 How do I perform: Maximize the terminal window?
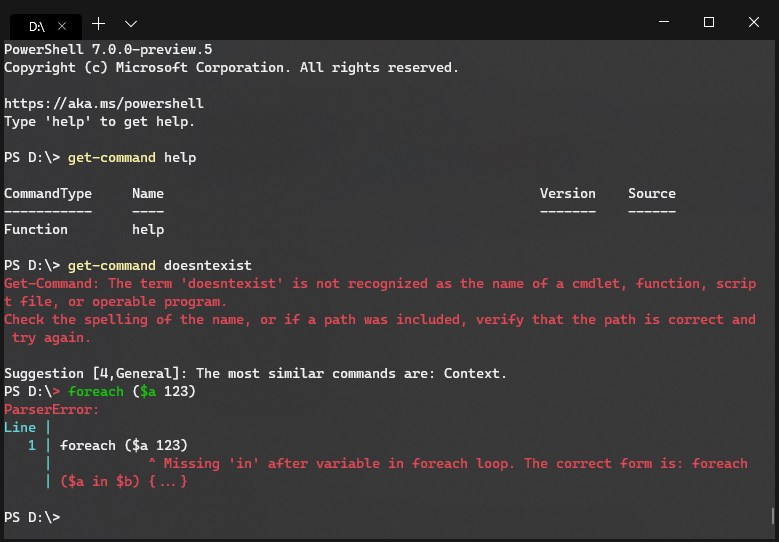pos(708,22)
